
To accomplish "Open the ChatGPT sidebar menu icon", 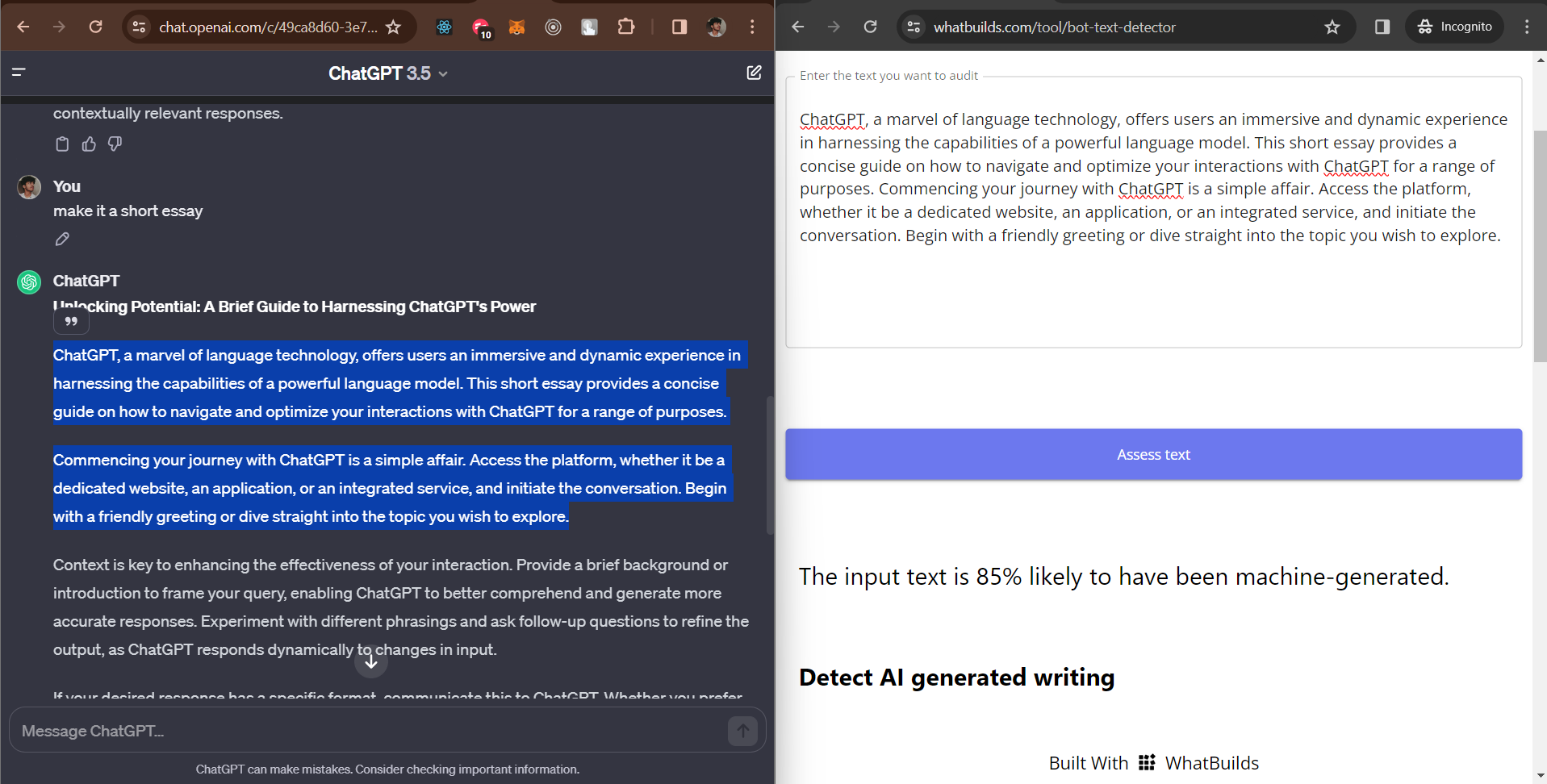I will (19, 73).
